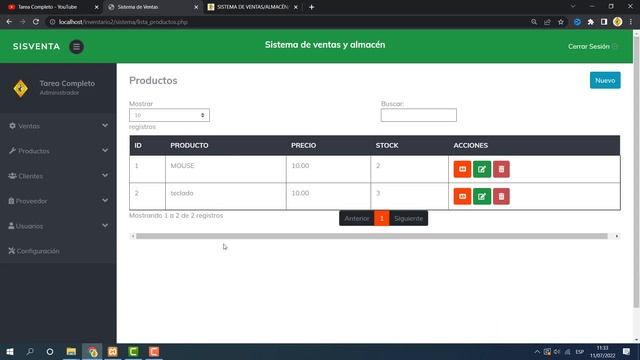
Task: Open the Windows Start menu
Action: pos(10,351)
